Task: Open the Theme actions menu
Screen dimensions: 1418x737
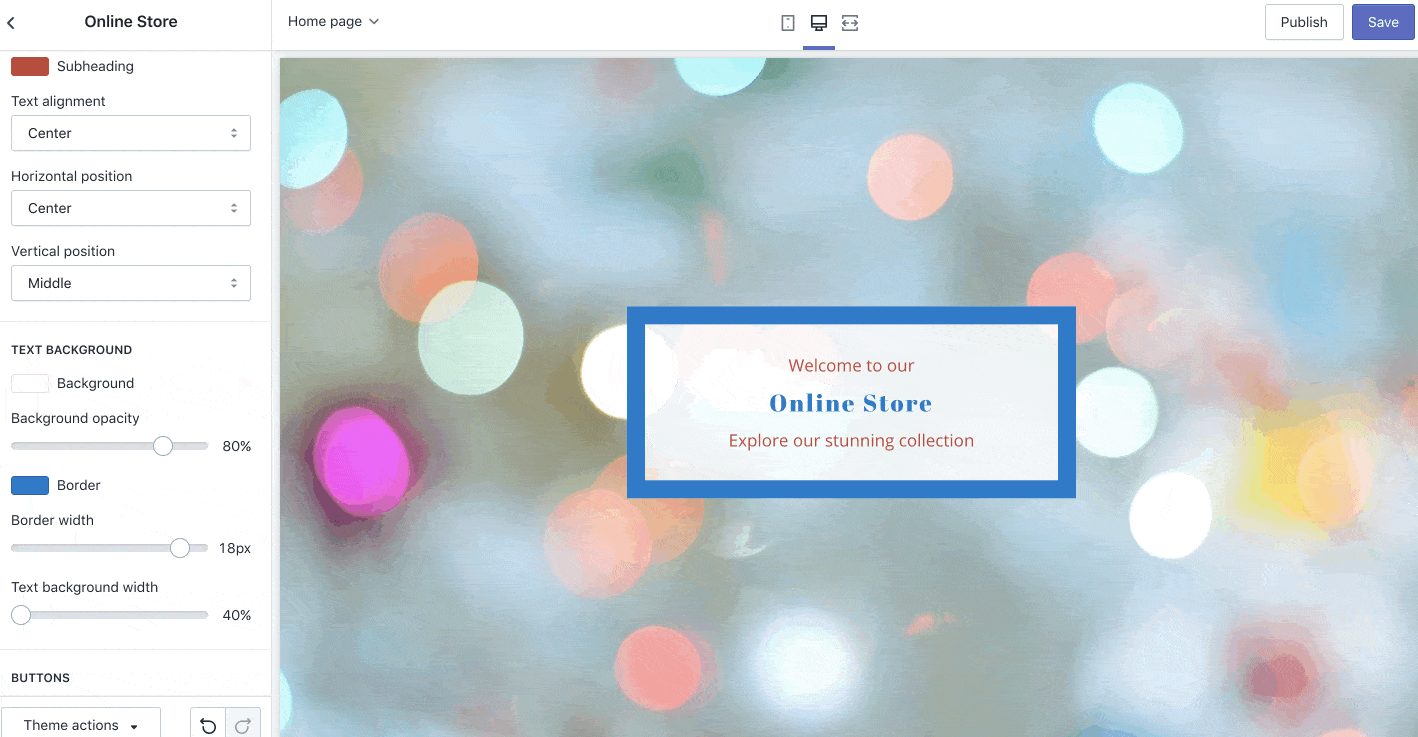Action: click(81, 725)
